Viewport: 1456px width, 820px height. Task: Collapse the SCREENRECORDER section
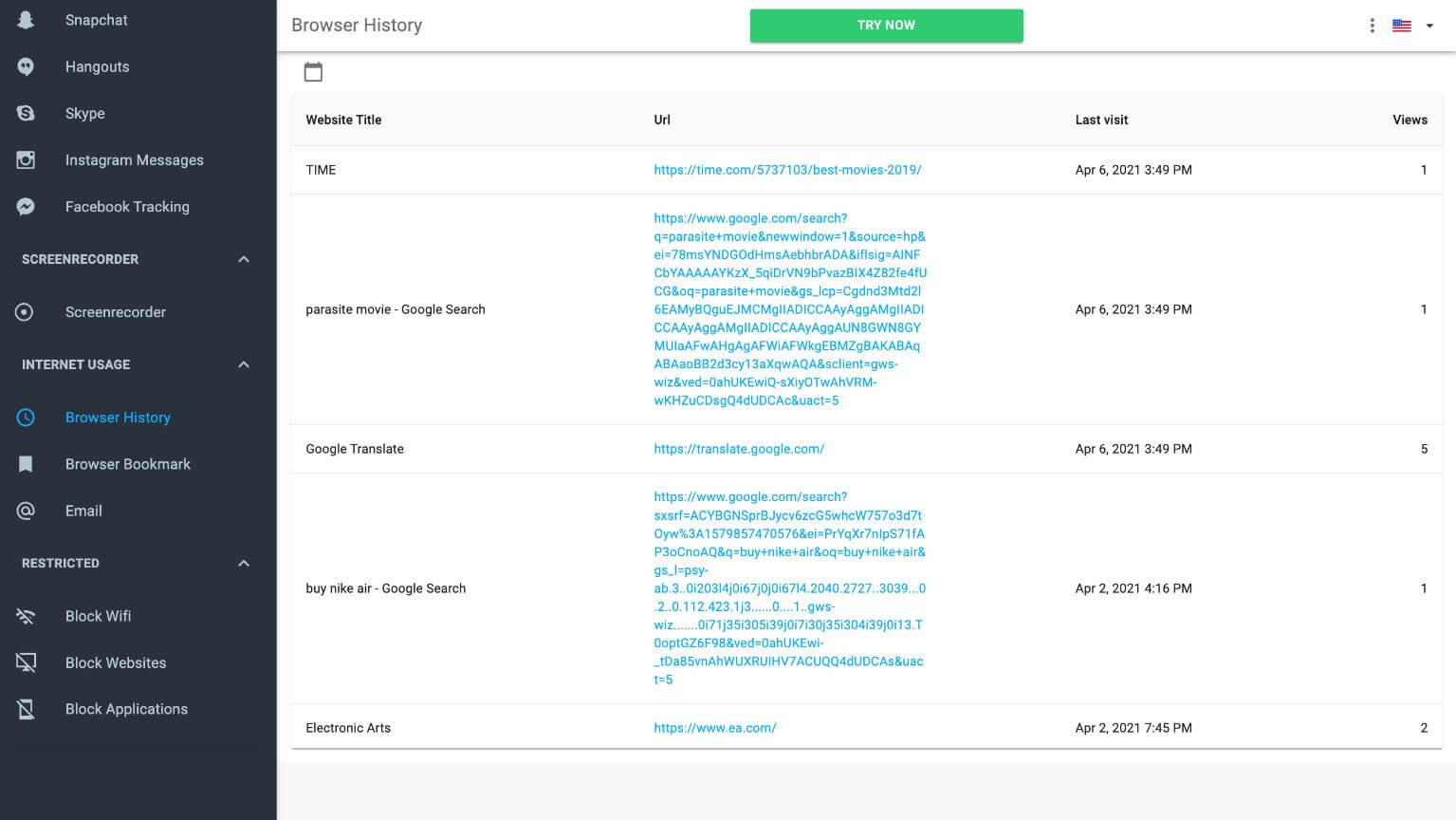pyautogui.click(x=244, y=259)
